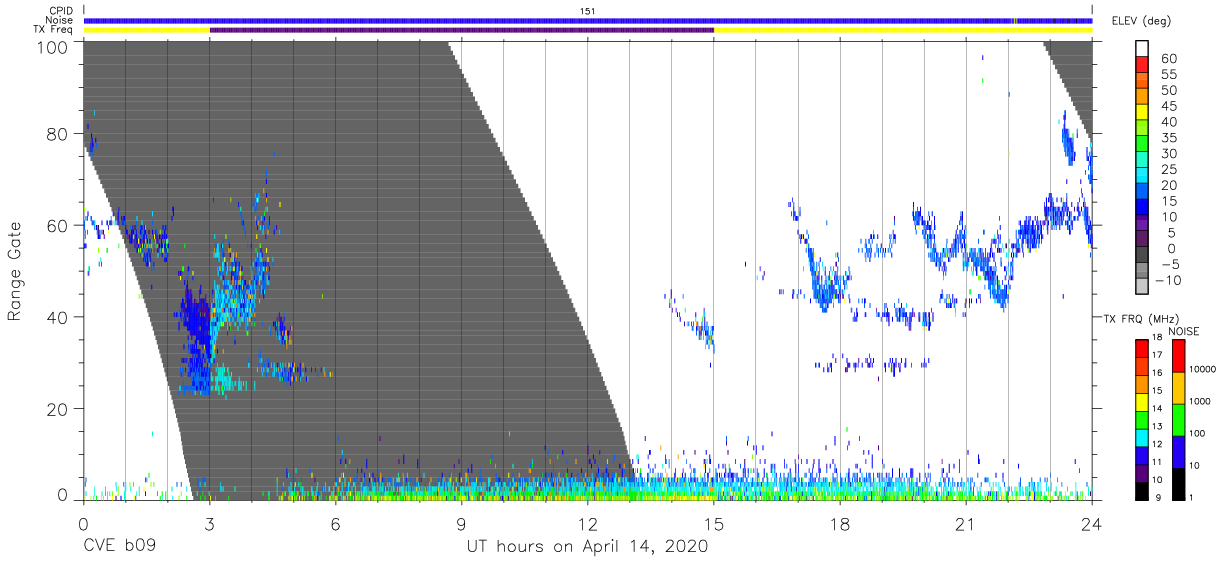This screenshot has height=567, width=1228.
Task: Click the 40 tick on the Range Gate axis
Action: coord(57,317)
